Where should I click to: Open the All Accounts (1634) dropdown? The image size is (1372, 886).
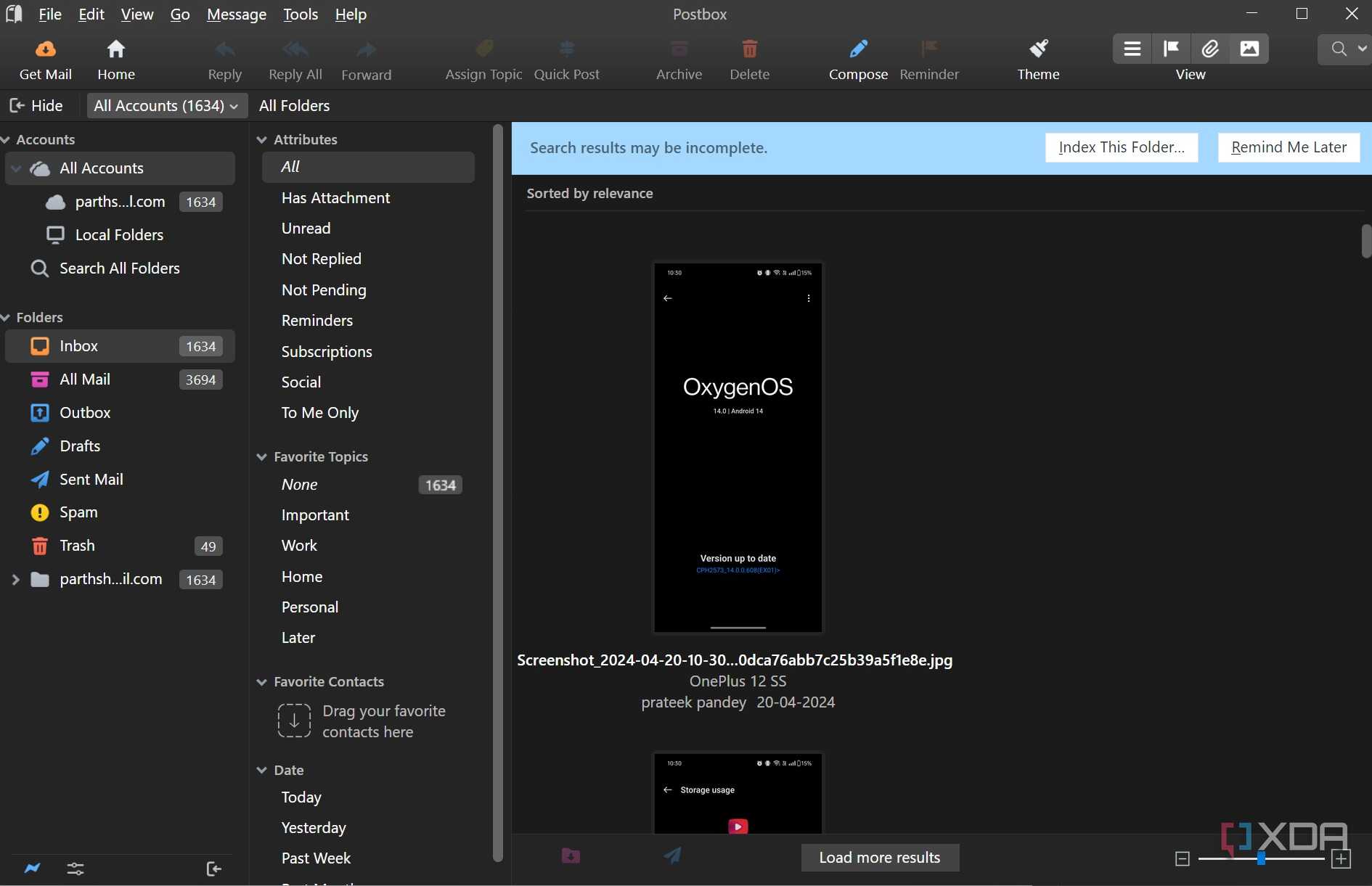tap(167, 106)
